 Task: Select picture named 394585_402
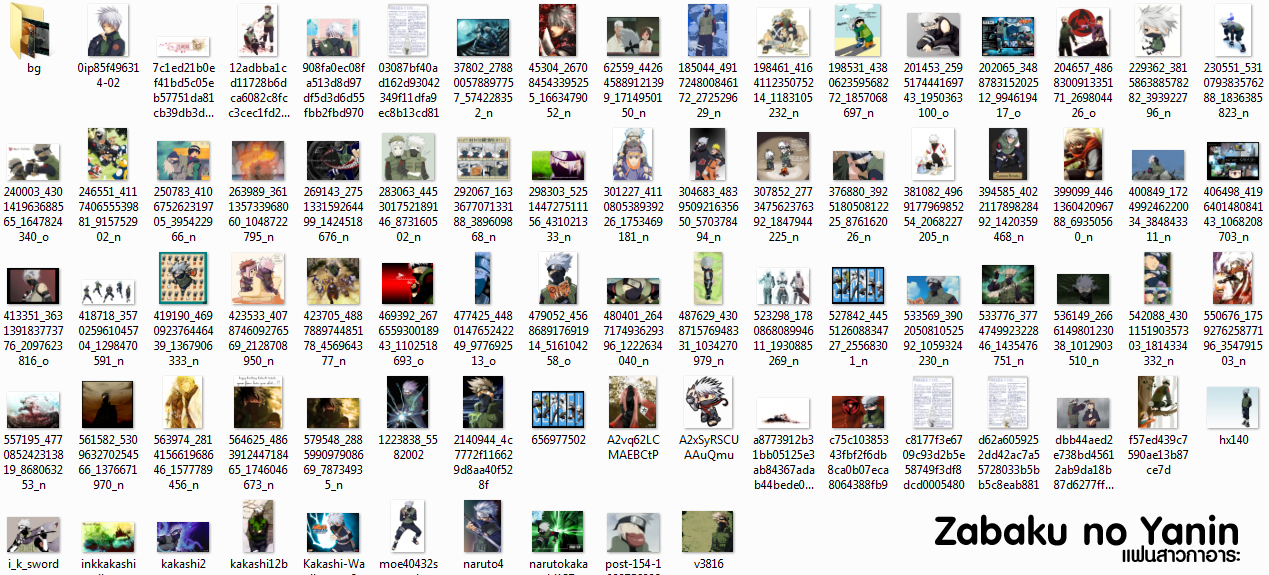pos(1008,154)
